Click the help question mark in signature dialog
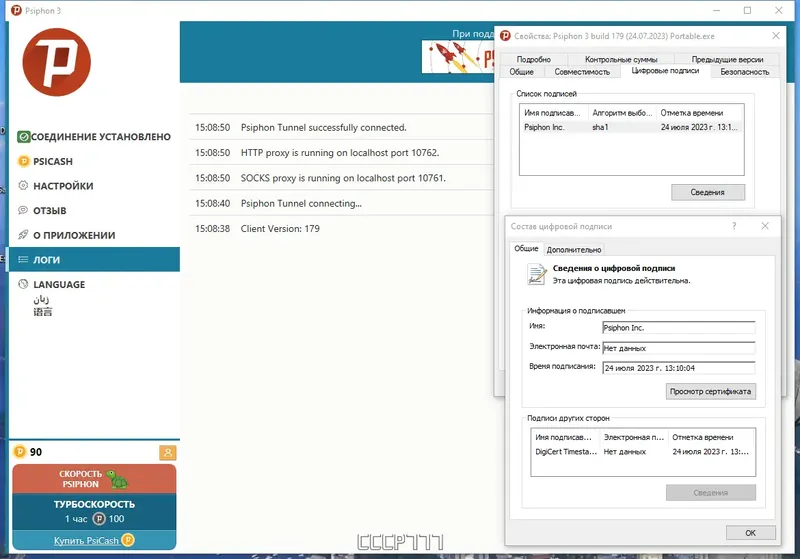This screenshot has height=559, width=800. (x=734, y=226)
